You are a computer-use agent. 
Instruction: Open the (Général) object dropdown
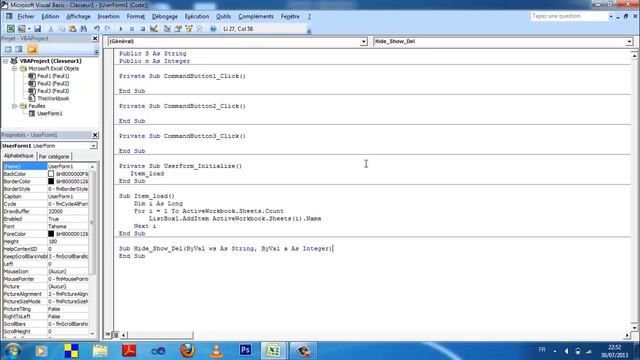tap(363, 42)
